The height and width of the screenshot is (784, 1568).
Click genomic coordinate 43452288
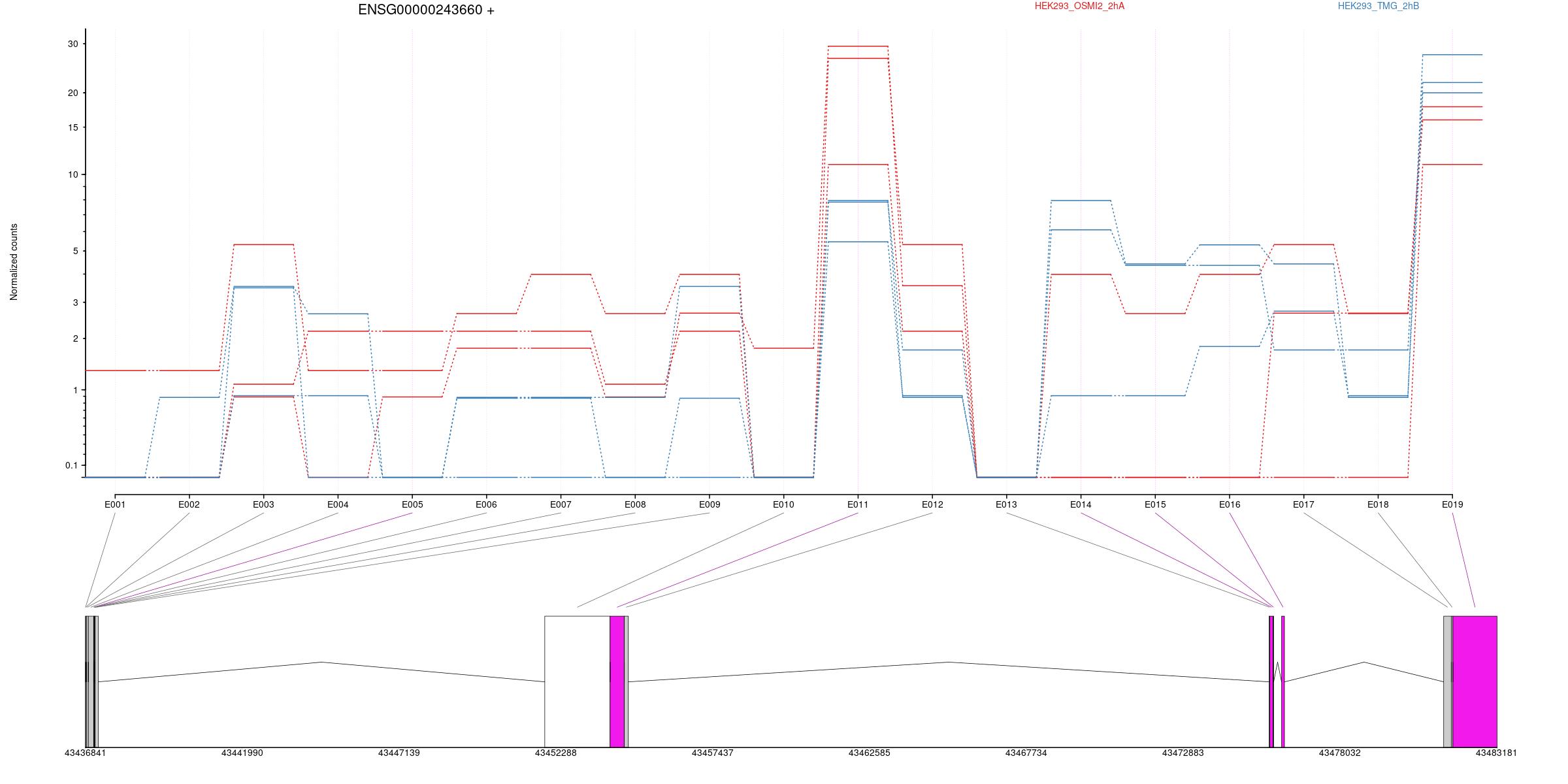pos(555,753)
